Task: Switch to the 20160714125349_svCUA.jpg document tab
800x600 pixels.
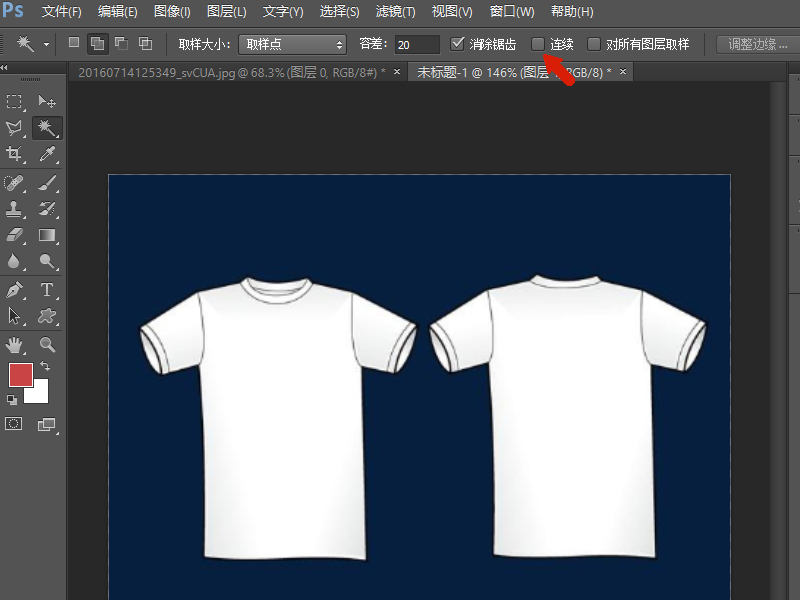Action: (230, 72)
